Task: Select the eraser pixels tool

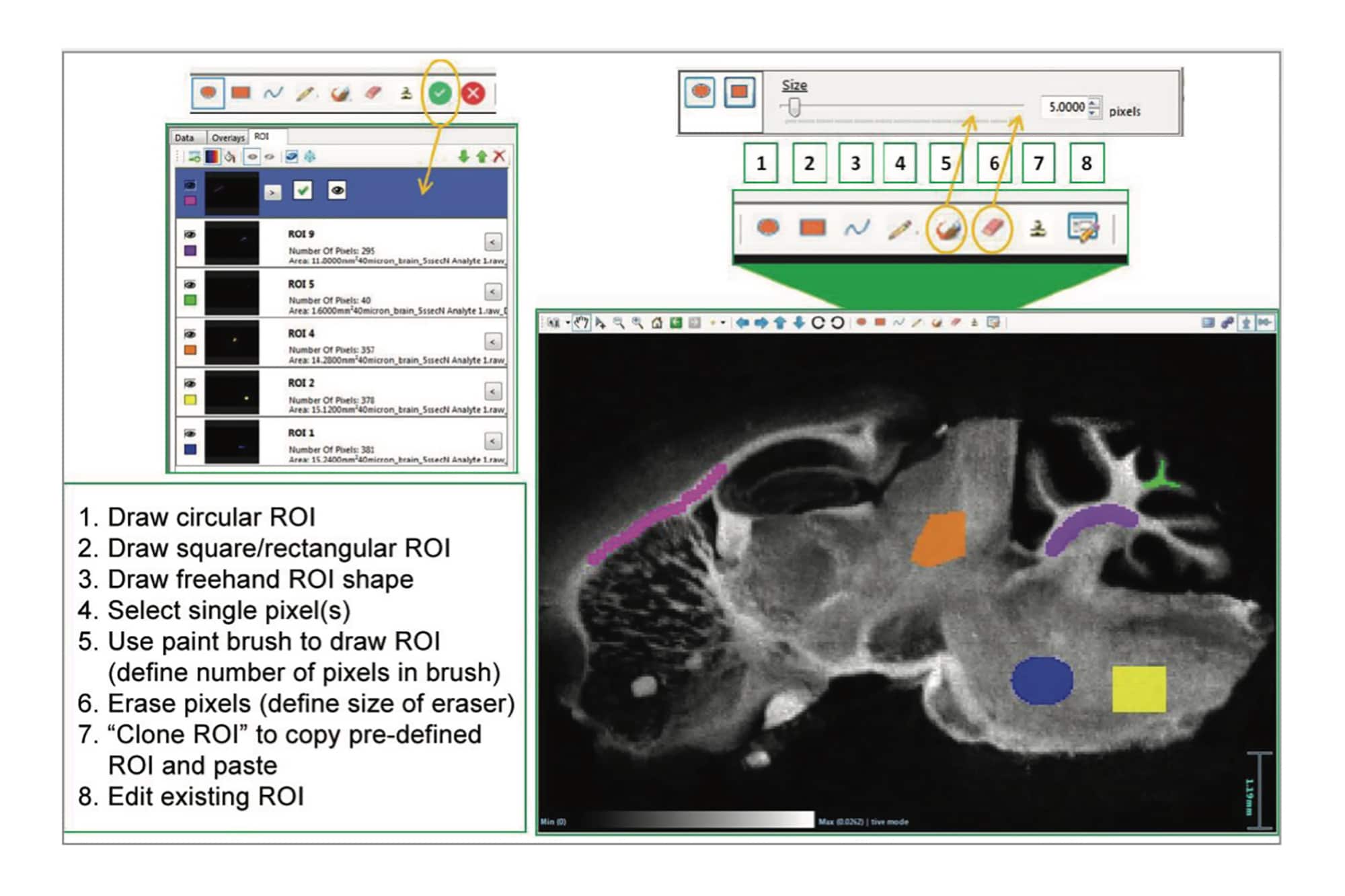Action: [x=992, y=227]
